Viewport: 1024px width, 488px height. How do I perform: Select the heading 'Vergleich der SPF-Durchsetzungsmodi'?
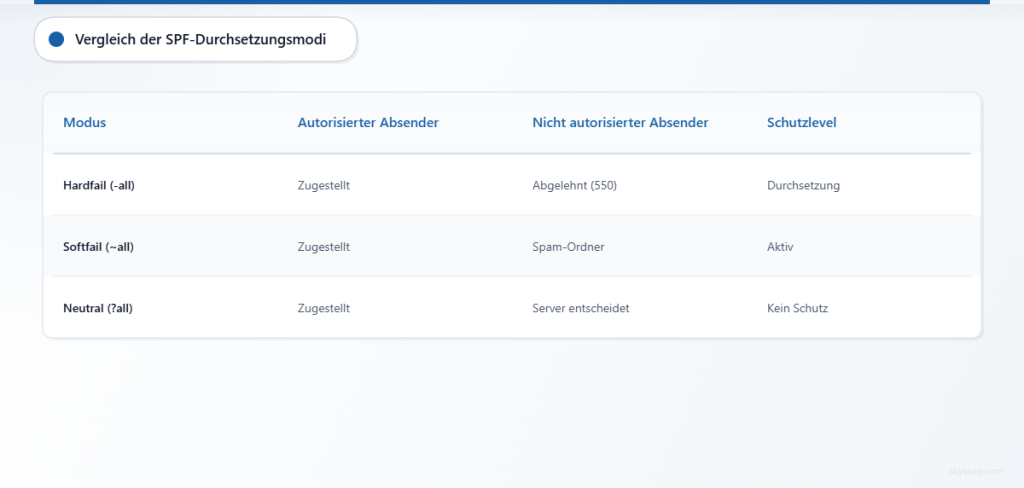click(x=200, y=39)
